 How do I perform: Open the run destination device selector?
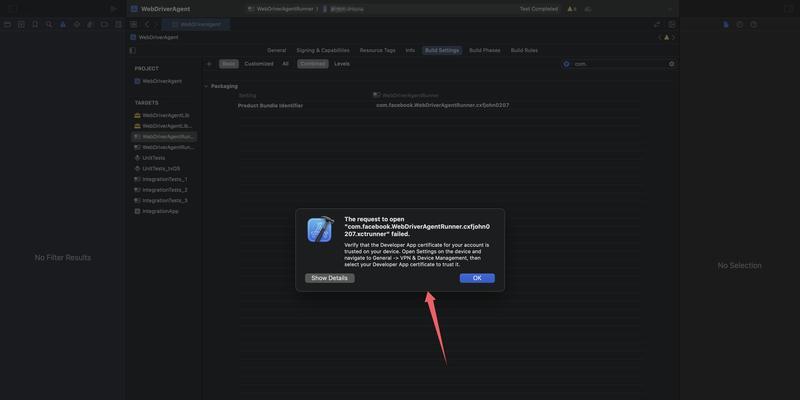pyautogui.click(x=347, y=9)
